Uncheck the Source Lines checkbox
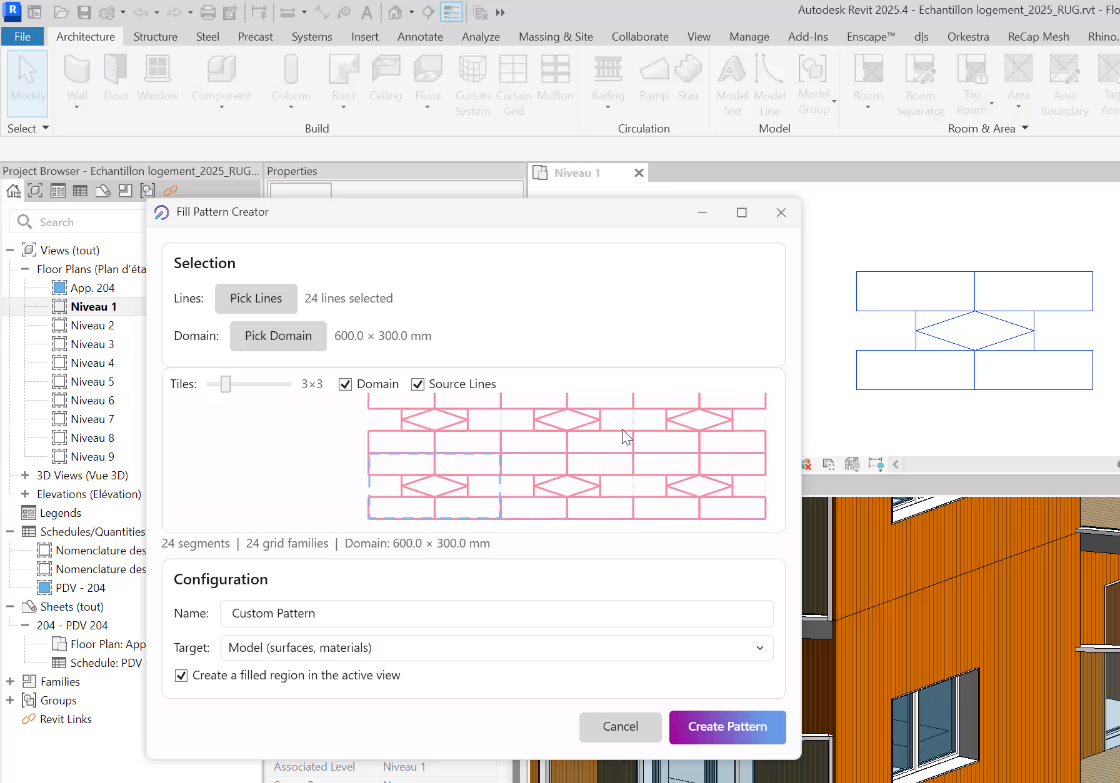The image size is (1120, 783). [418, 384]
